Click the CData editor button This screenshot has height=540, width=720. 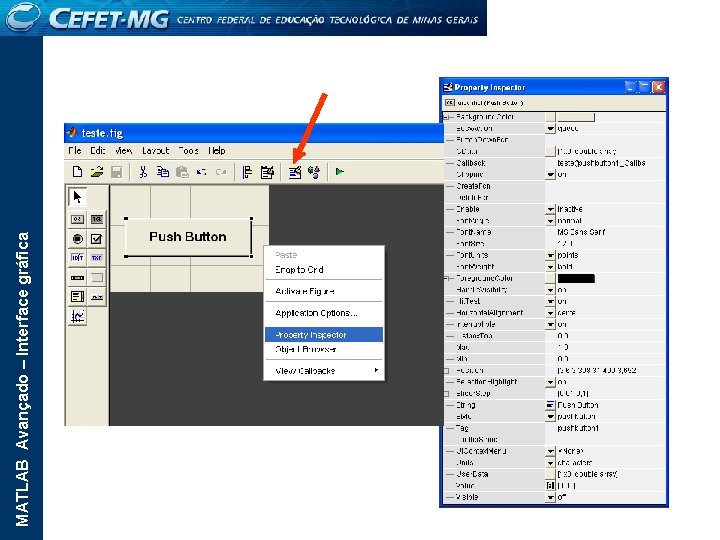click(x=550, y=152)
